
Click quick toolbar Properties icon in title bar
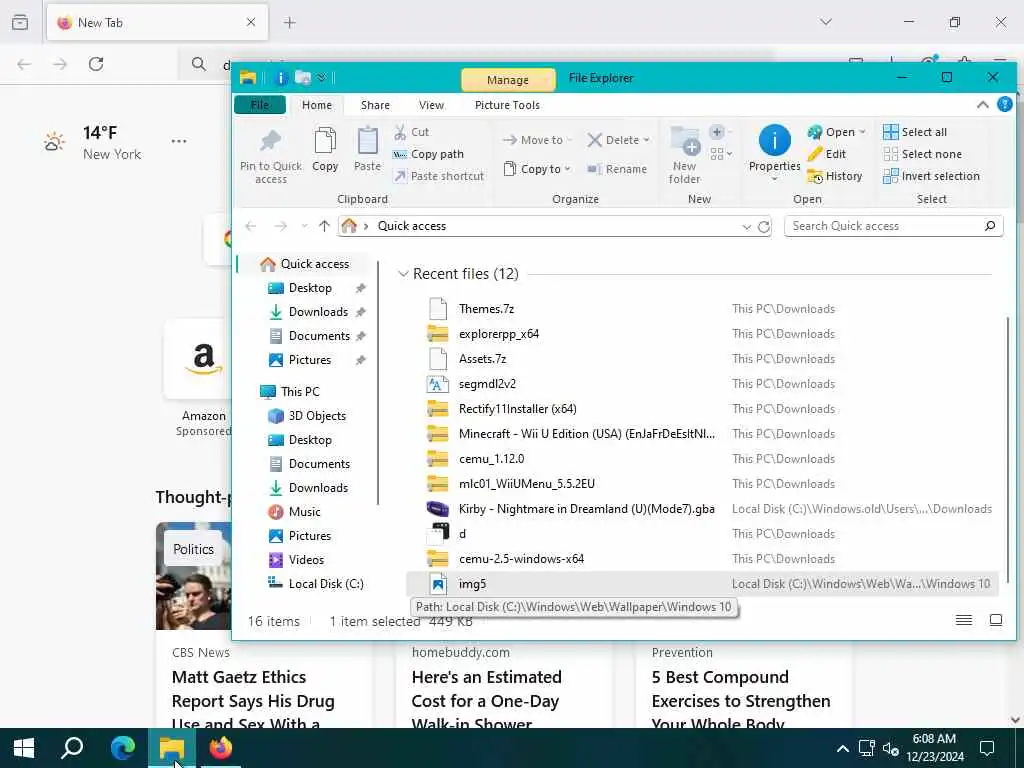[281, 78]
